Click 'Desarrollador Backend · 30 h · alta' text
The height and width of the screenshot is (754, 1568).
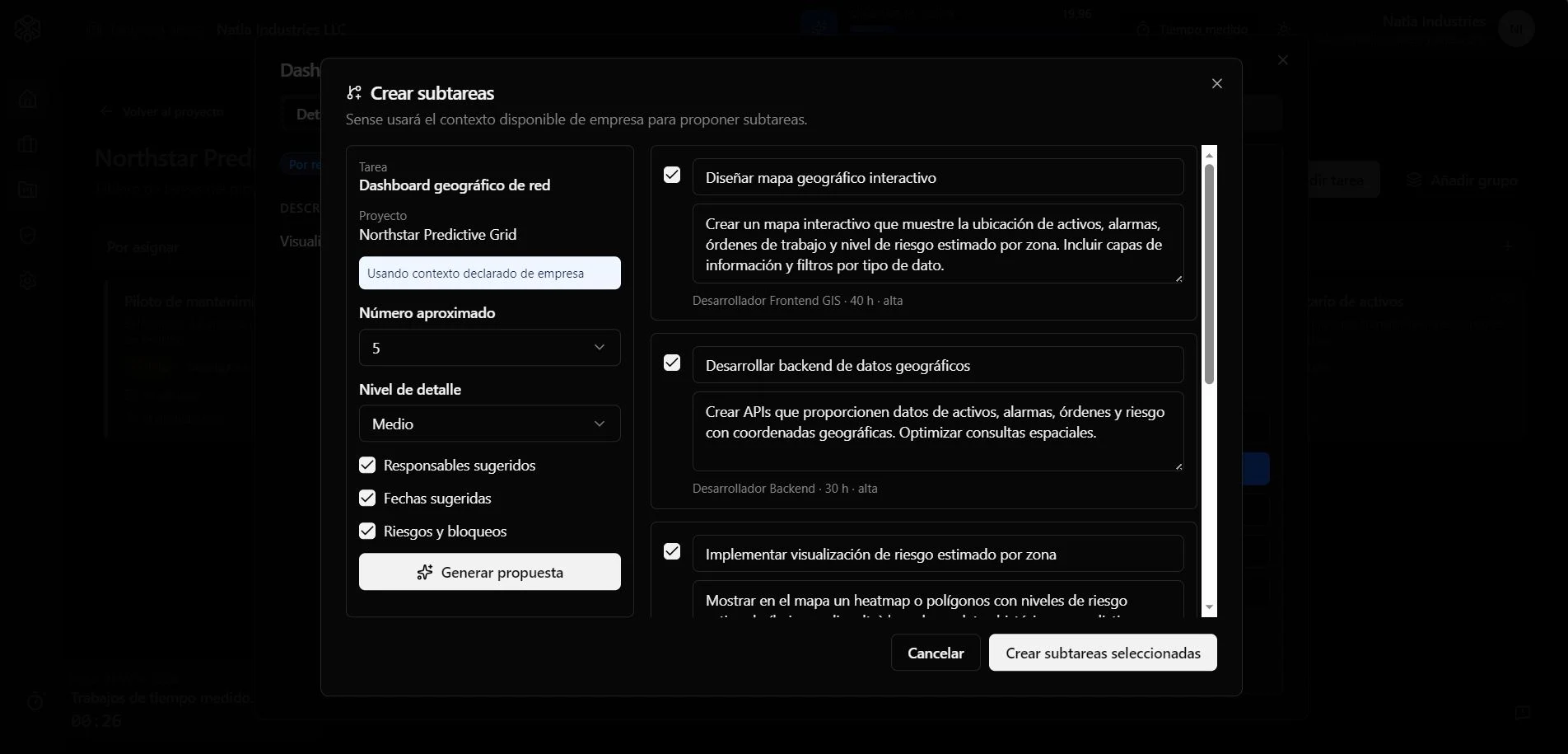[785, 489]
